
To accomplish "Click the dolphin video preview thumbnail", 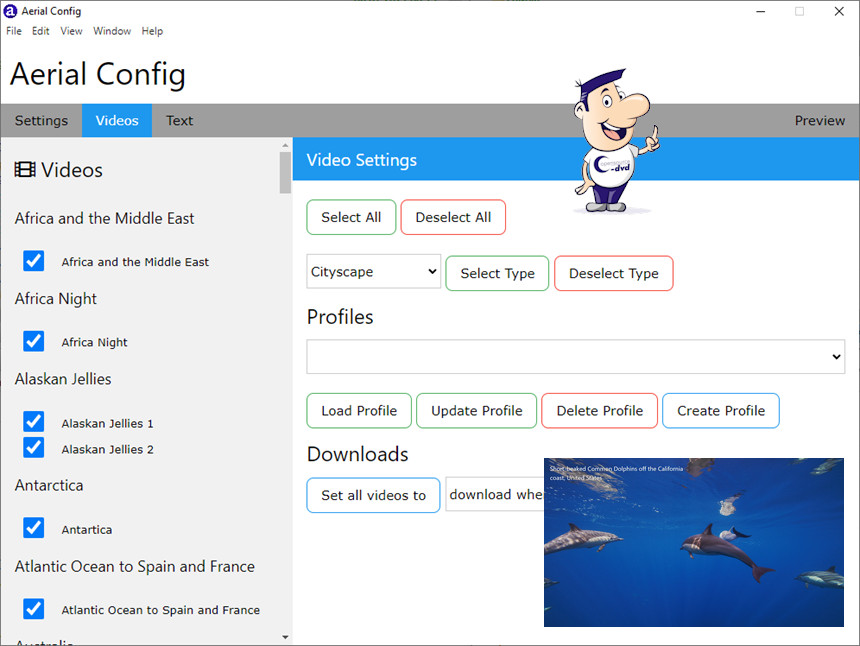I will (x=693, y=542).
